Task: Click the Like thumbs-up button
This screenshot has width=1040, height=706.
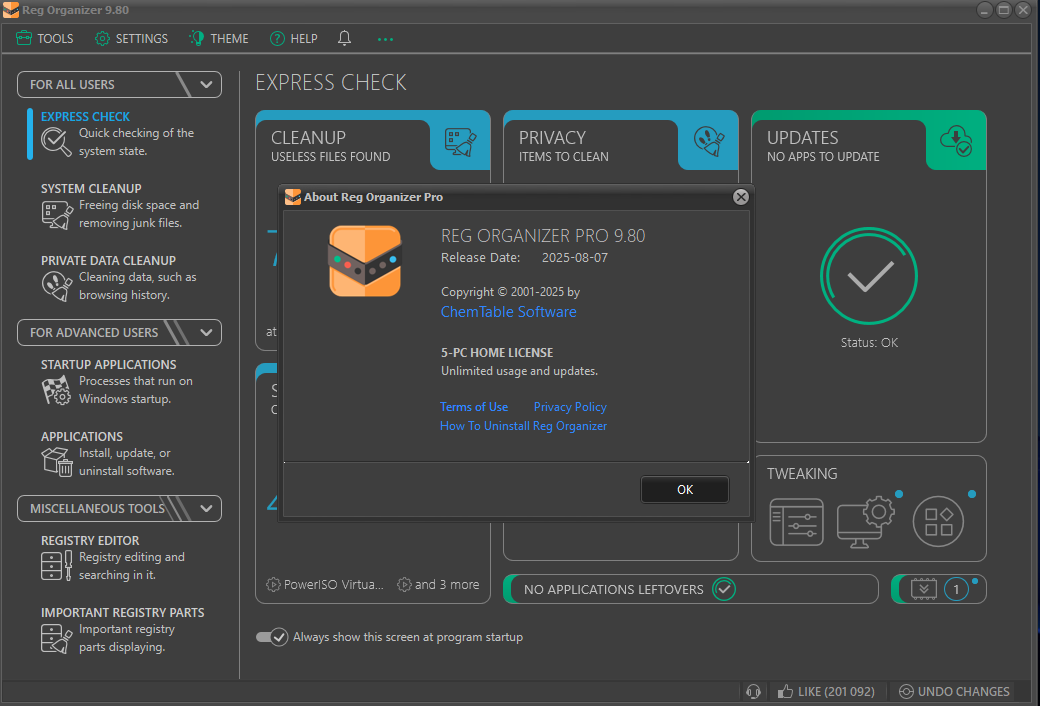Action: click(826, 691)
